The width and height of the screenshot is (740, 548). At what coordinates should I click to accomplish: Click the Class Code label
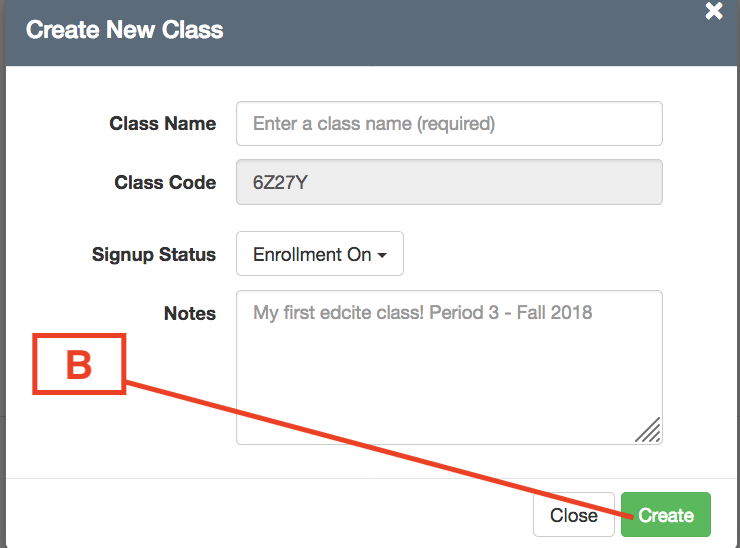(165, 183)
